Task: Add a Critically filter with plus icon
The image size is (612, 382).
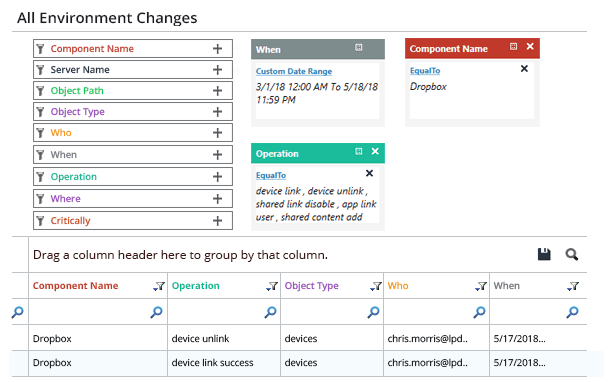Action: [217, 221]
